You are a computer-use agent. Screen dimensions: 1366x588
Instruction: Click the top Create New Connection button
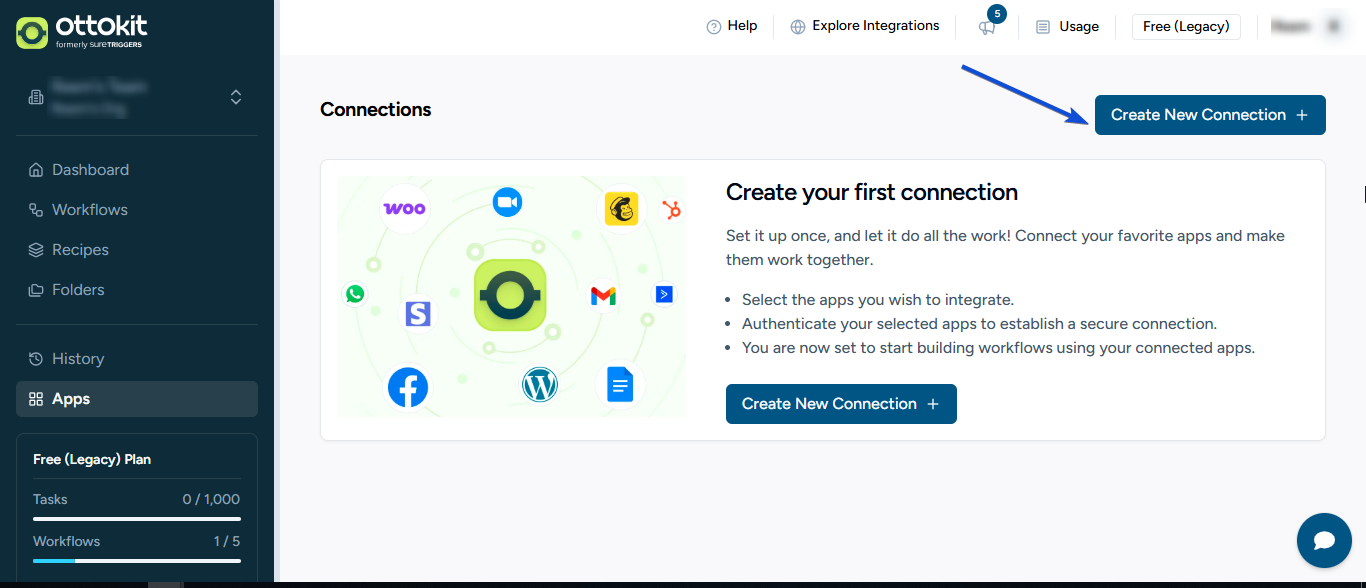point(1210,115)
